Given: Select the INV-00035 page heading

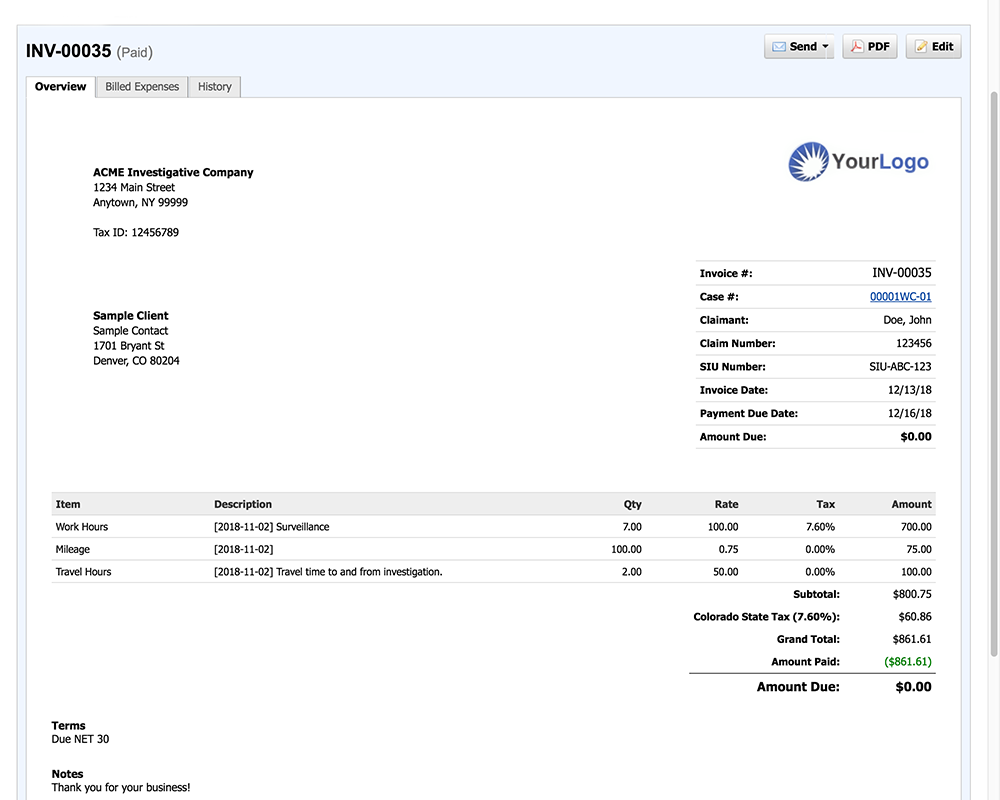Looking at the screenshot, I should 69,51.
